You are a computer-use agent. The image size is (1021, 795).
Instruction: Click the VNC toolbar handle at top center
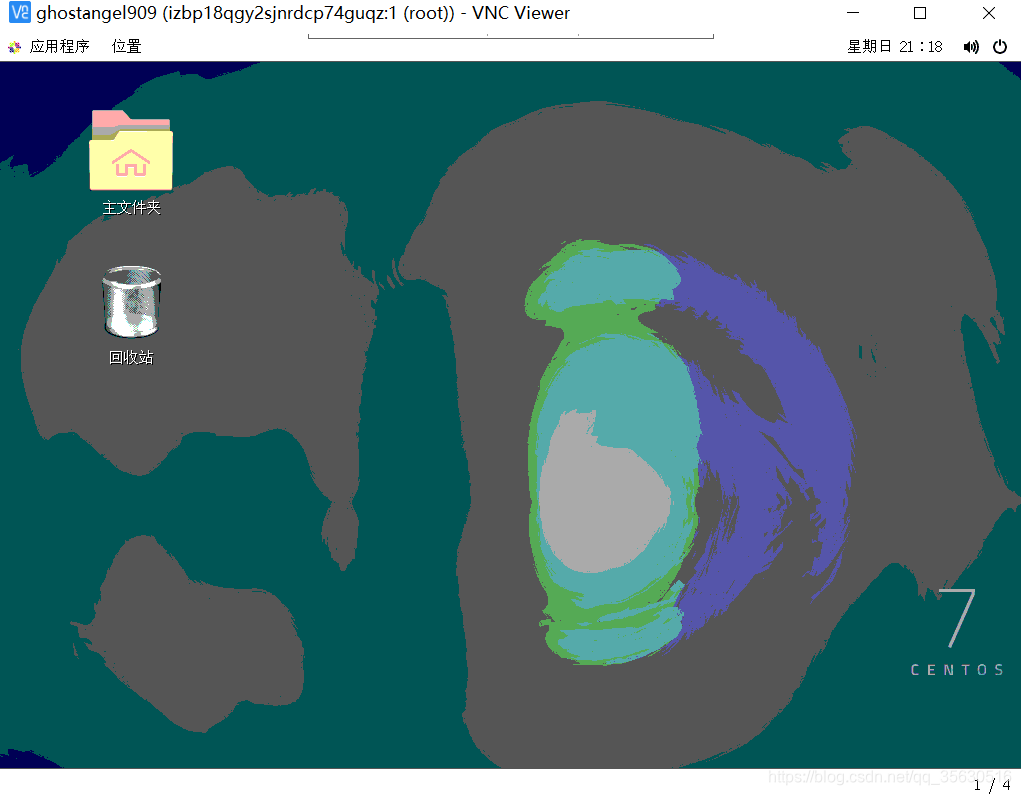click(510, 36)
